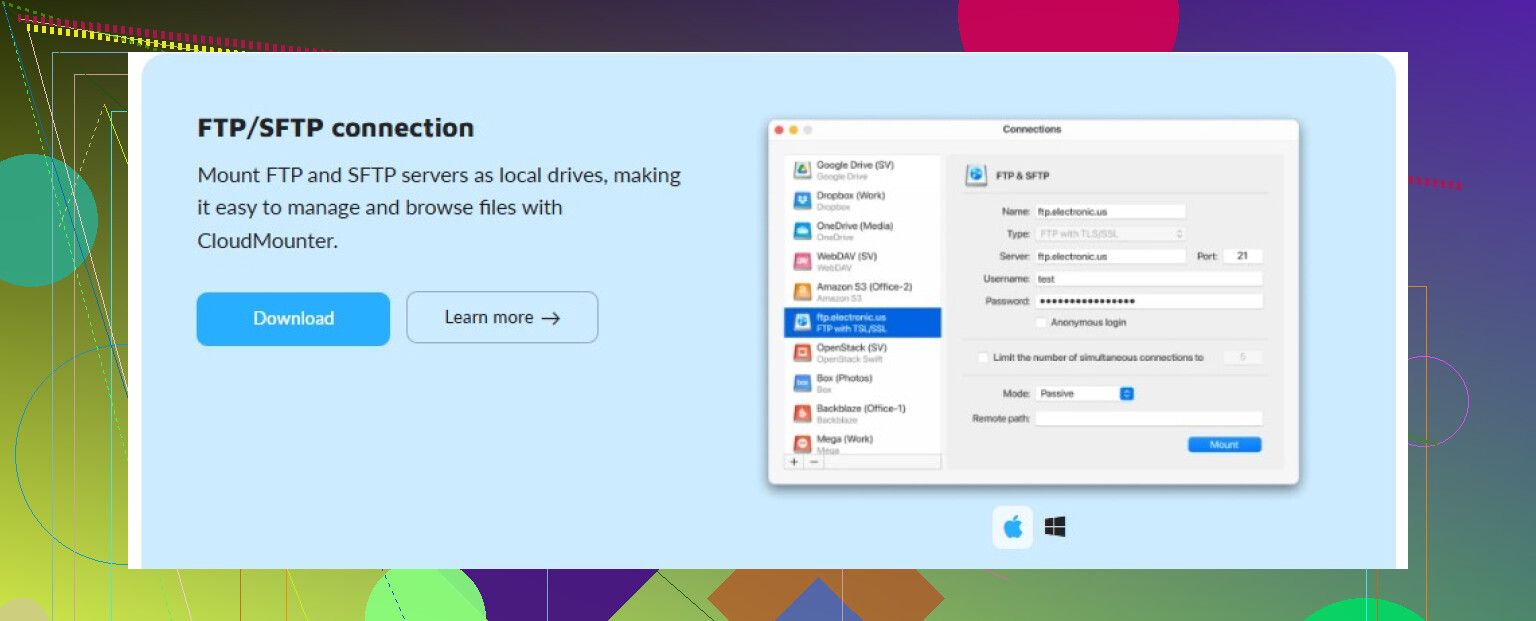Minimize the Connections window
1536x621 pixels.
point(794,130)
